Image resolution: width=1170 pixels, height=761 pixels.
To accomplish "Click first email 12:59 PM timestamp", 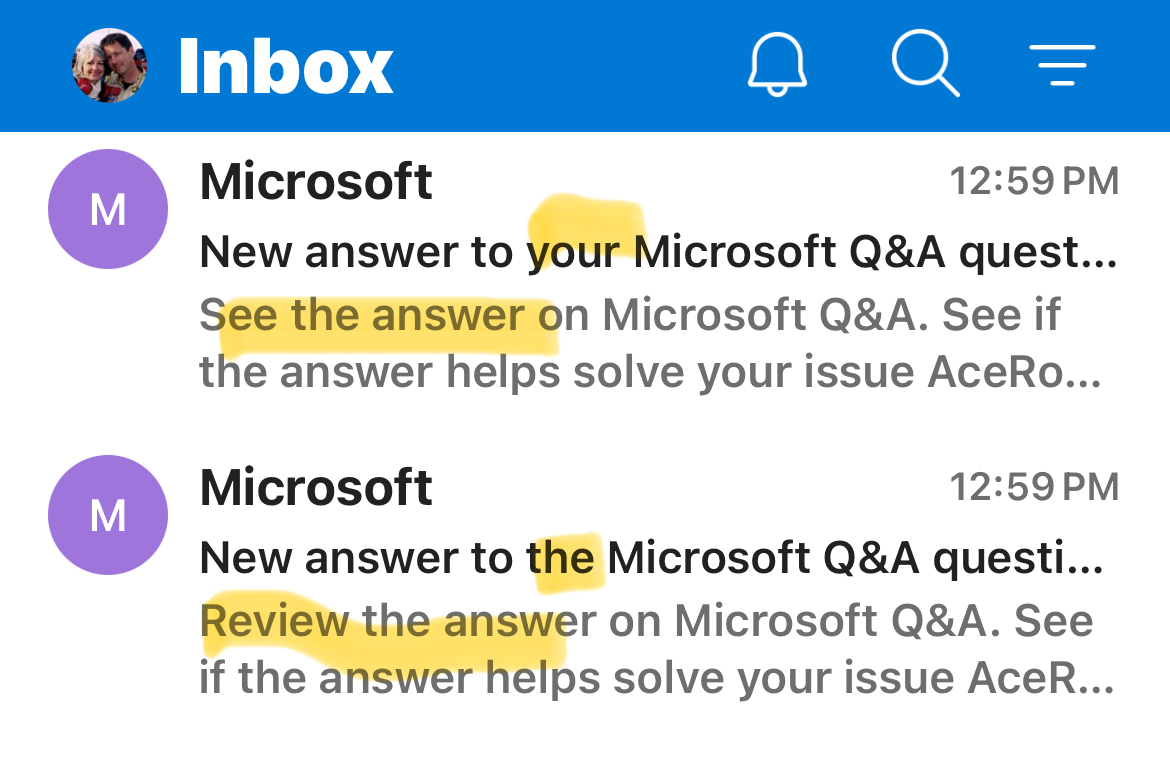I will point(1034,181).
